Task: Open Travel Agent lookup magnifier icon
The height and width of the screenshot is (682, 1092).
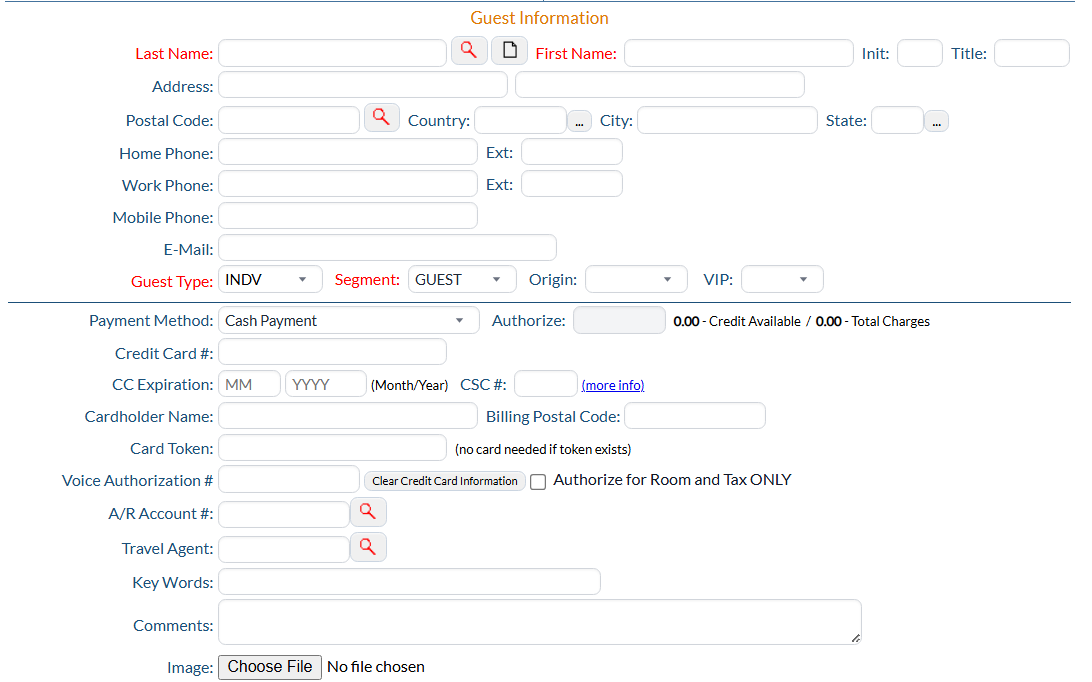Action: coord(368,547)
